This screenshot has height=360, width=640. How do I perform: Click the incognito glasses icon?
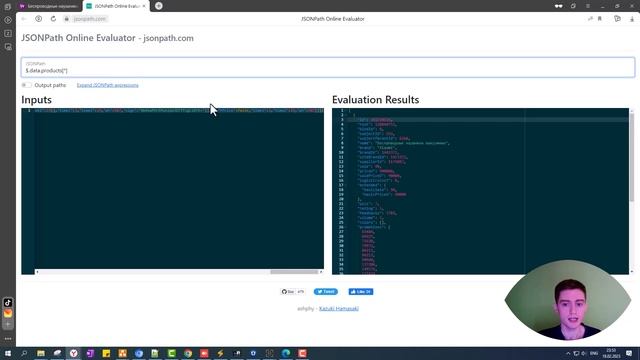pyautogui.click(x=558, y=6)
